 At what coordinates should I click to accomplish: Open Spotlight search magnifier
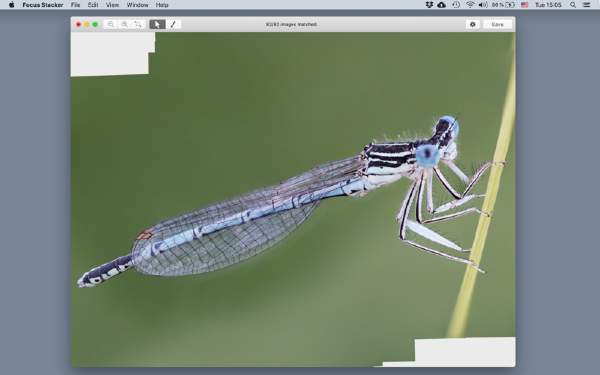click(x=573, y=5)
